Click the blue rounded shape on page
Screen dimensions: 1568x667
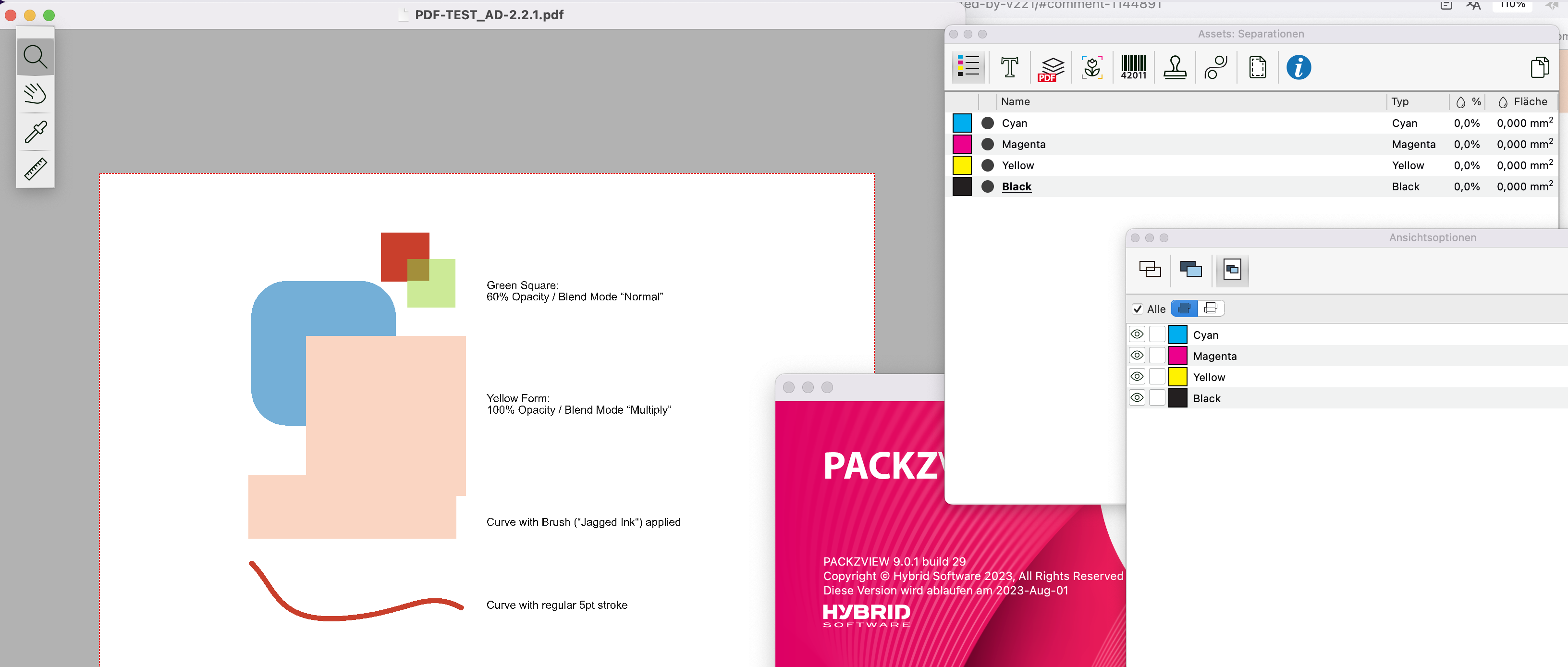click(x=278, y=353)
